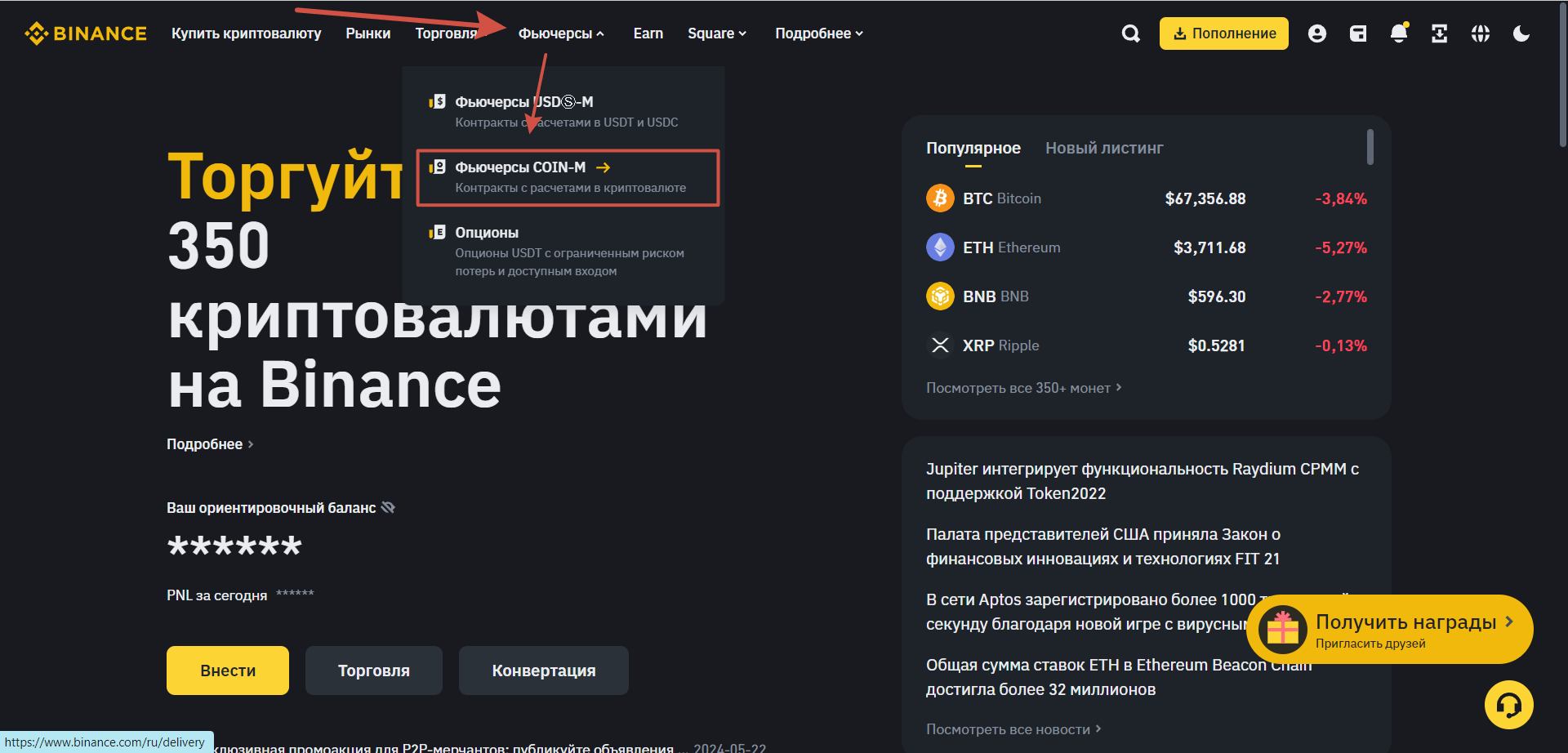
Task: Open Палата представителей США news item
Action: click(x=1103, y=546)
